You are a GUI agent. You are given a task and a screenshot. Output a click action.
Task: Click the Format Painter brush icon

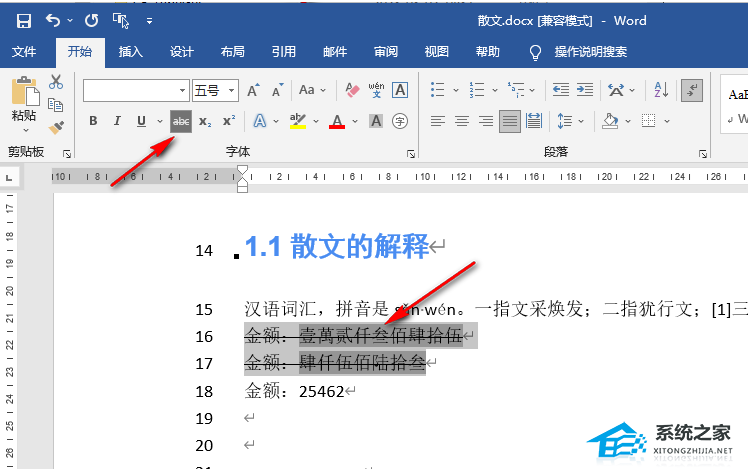(56, 126)
